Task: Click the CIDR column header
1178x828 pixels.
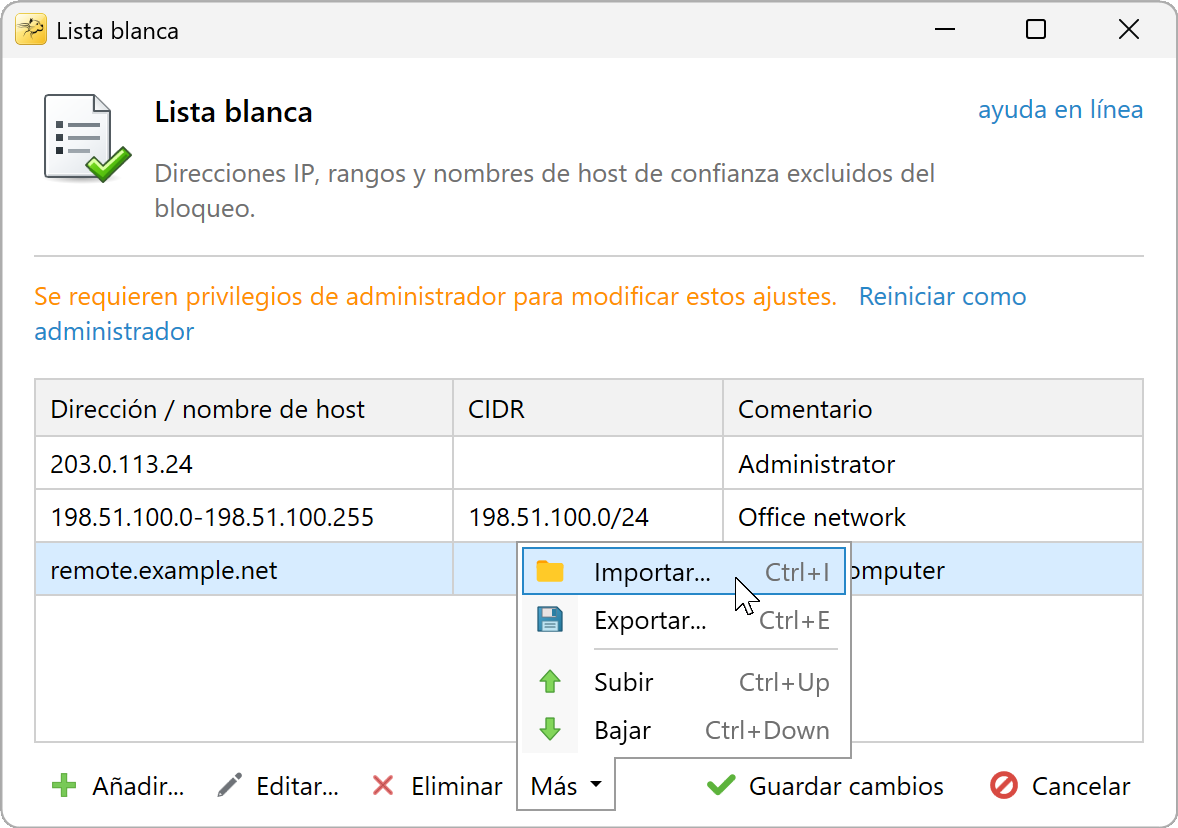Action: (x=587, y=408)
